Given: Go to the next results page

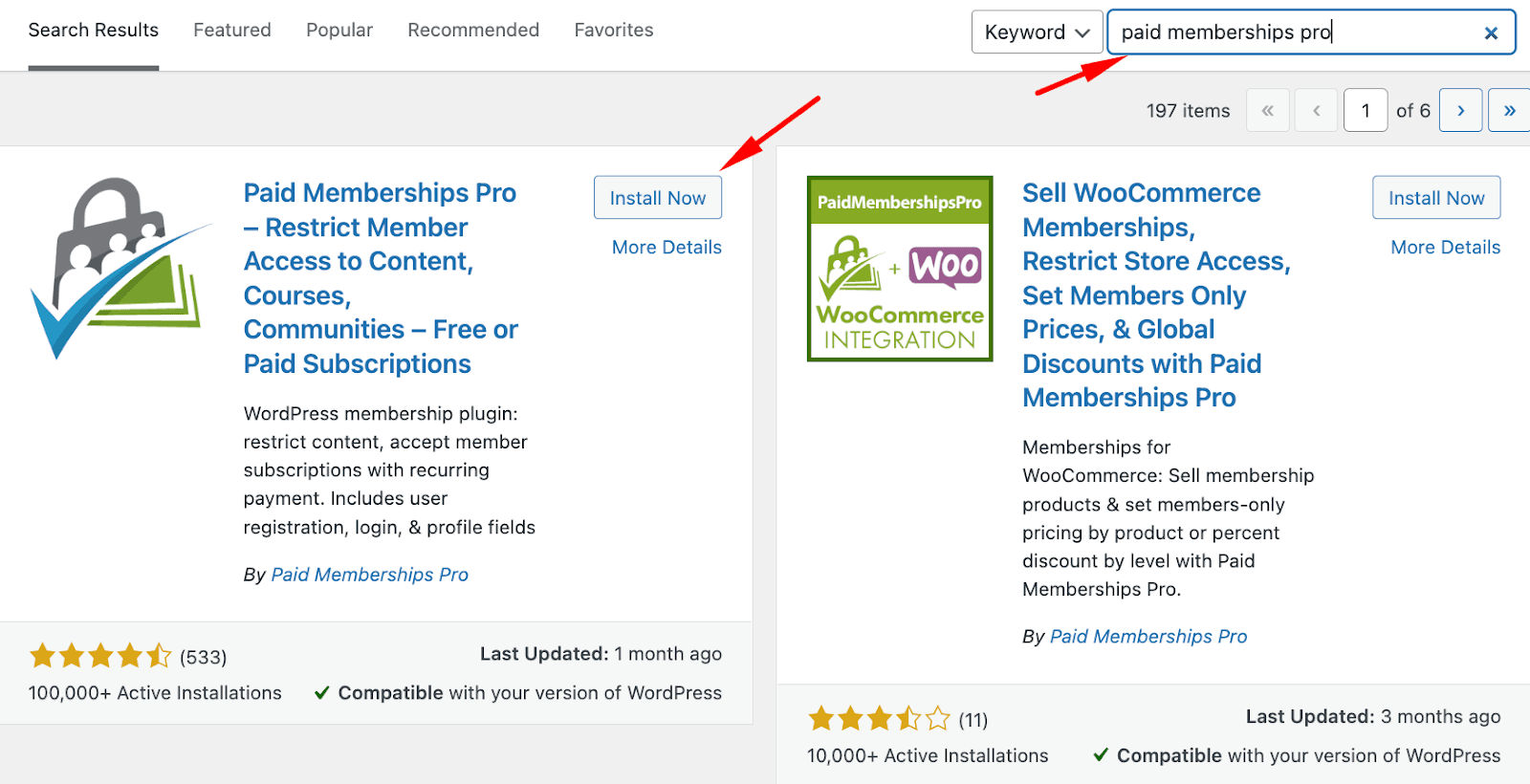Looking at the screenshot, I should (x=1460, y=111).
